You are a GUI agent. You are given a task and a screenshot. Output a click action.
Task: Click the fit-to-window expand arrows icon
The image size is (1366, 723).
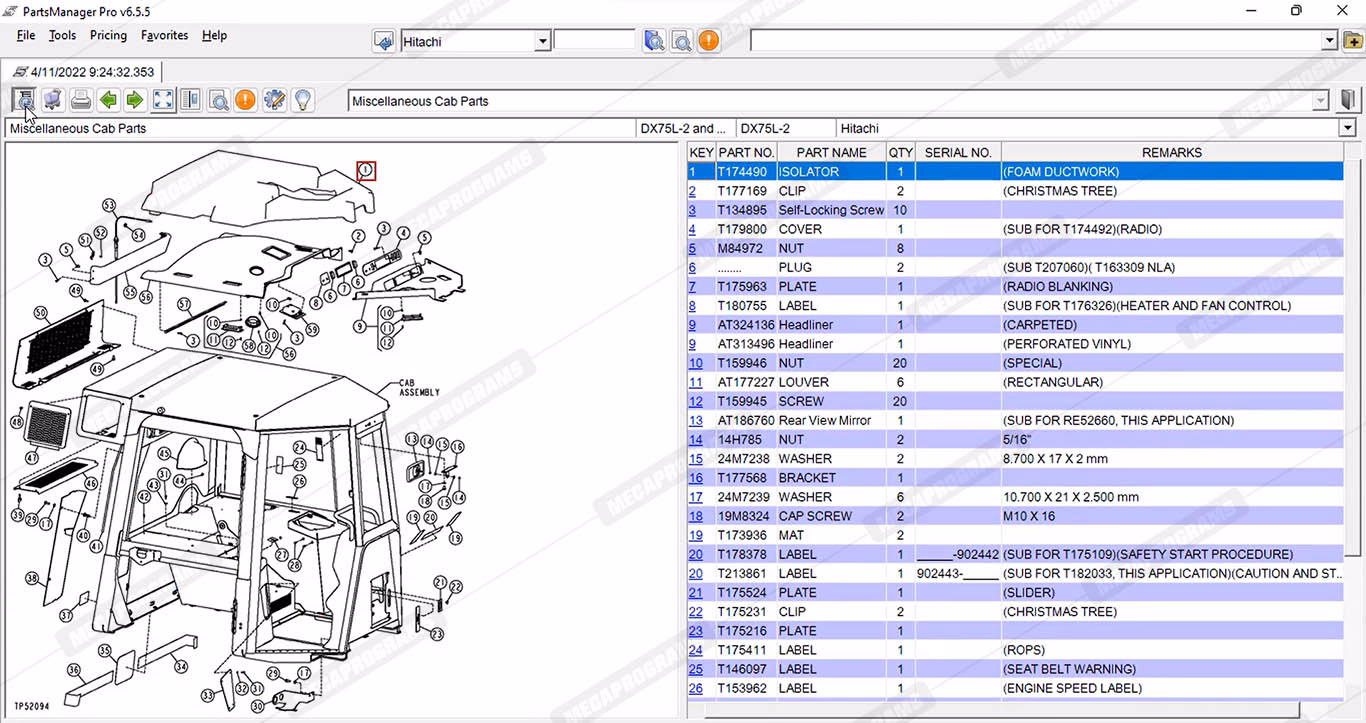coord(163,100)
